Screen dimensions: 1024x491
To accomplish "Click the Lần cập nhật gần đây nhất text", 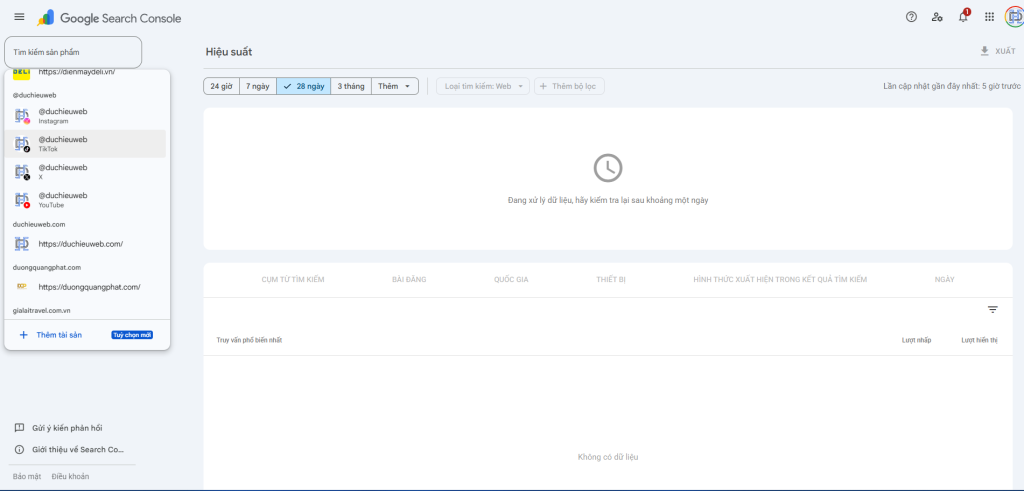I will pos(952,86).
